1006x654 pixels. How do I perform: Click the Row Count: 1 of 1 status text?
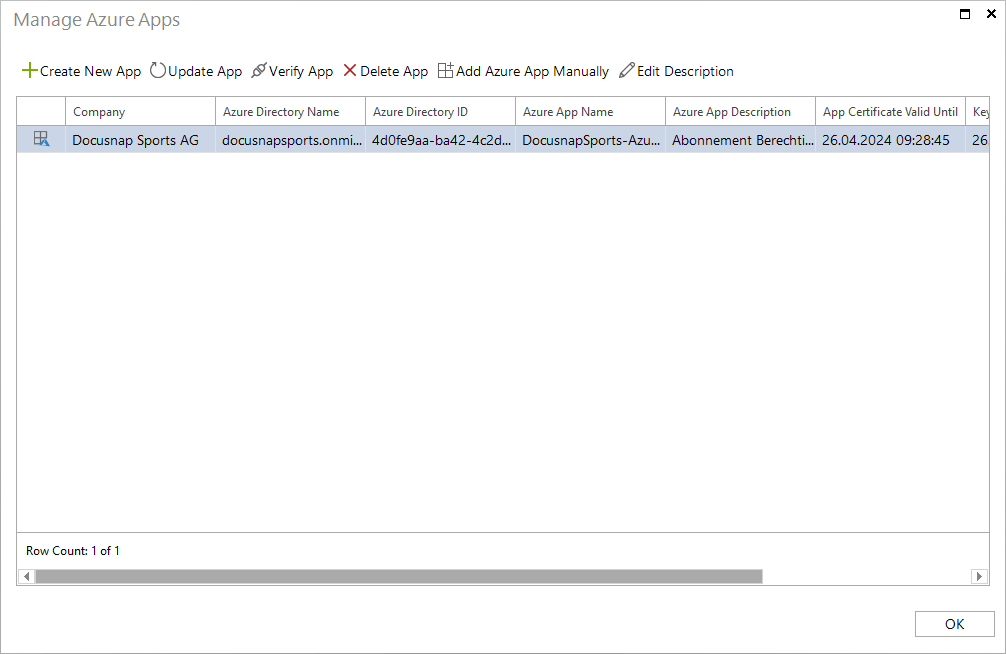(x=73, y=551)
